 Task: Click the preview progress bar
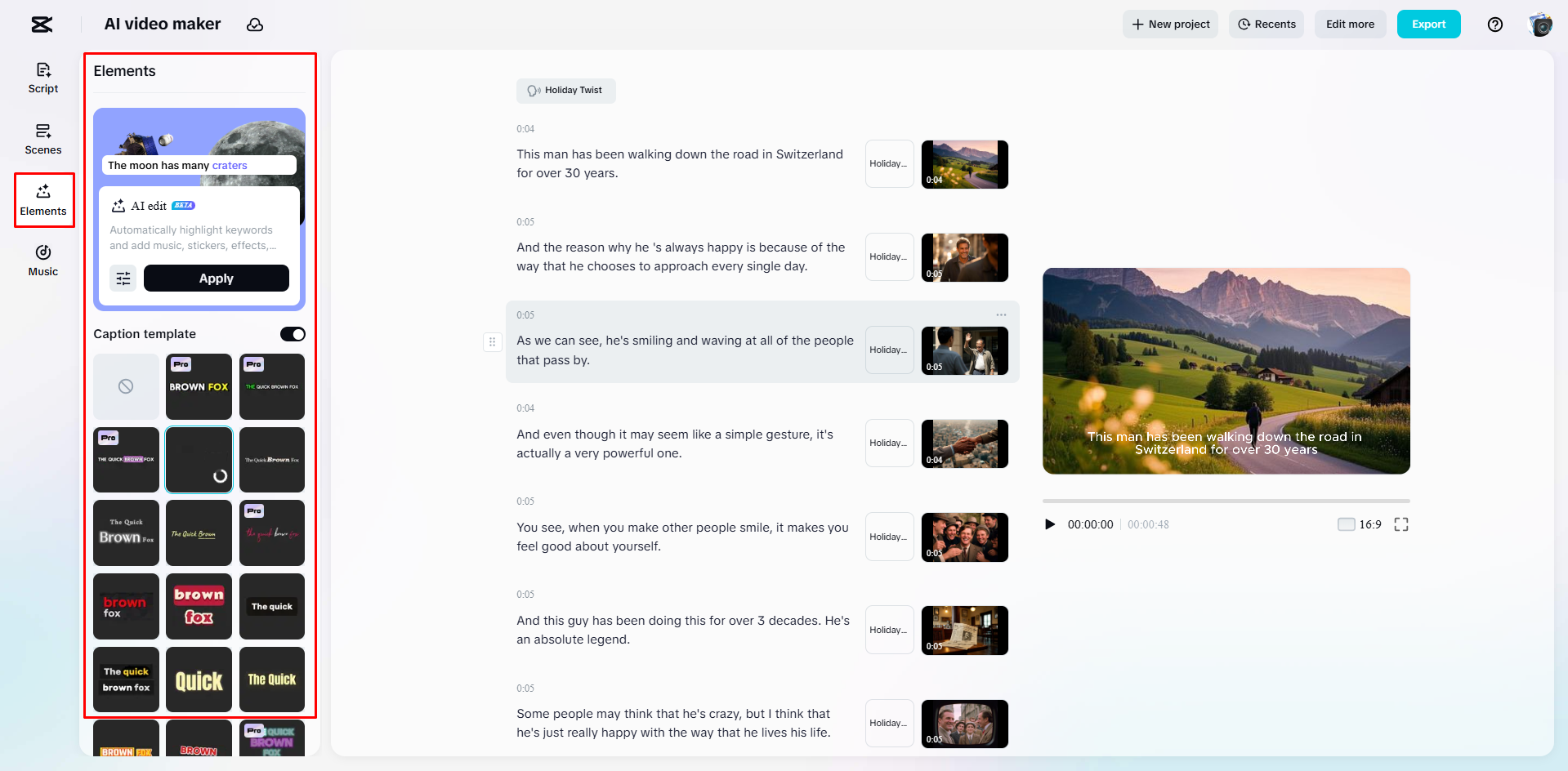tap(1226, 501)
